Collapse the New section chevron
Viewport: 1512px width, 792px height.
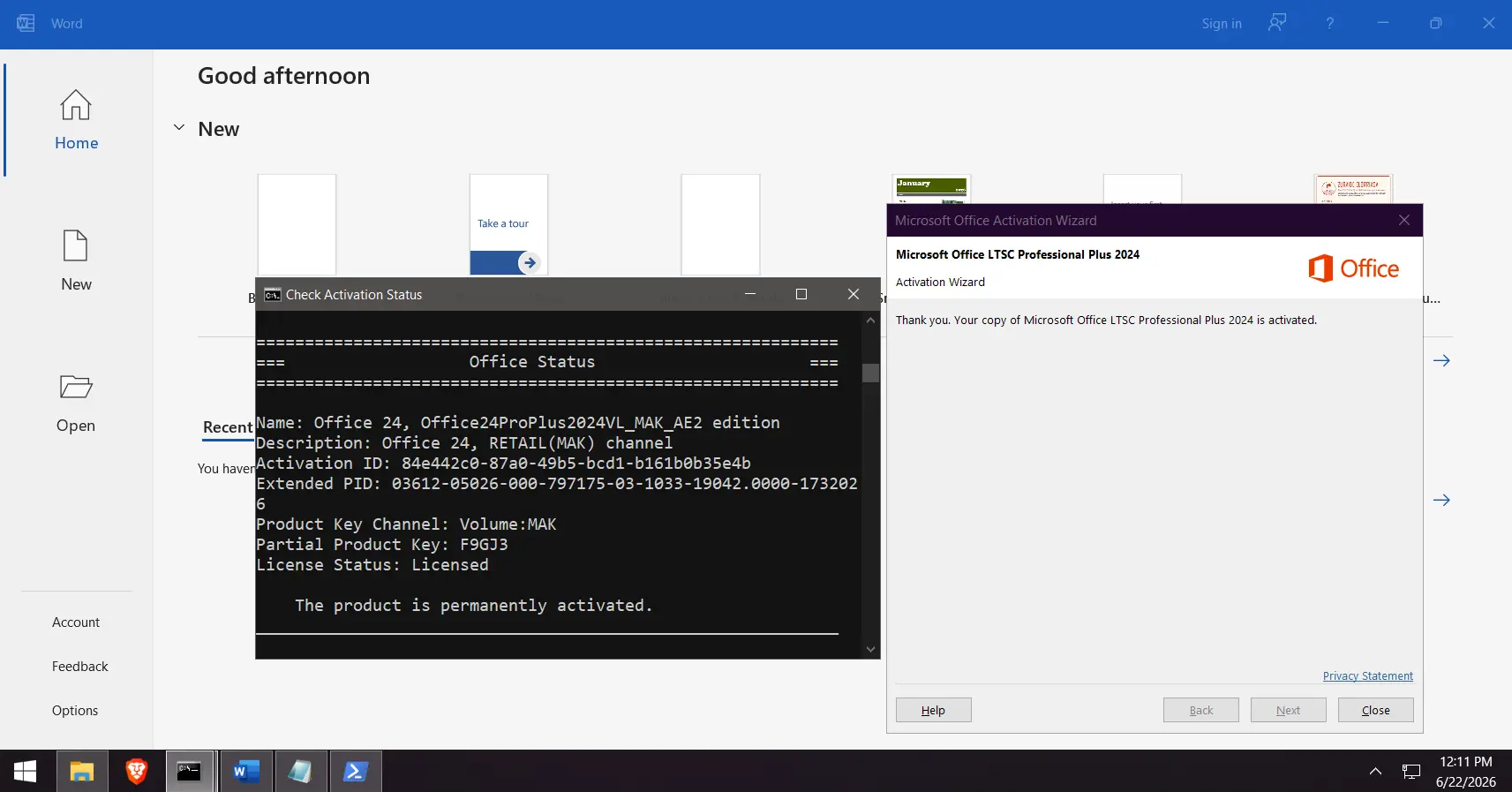179,128
